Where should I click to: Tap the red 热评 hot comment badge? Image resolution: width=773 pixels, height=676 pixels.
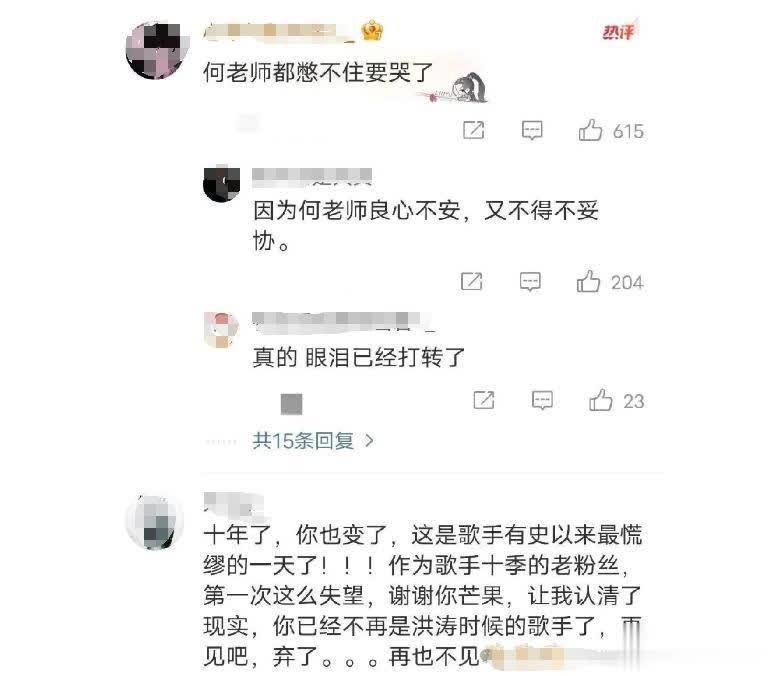[618, 33]
